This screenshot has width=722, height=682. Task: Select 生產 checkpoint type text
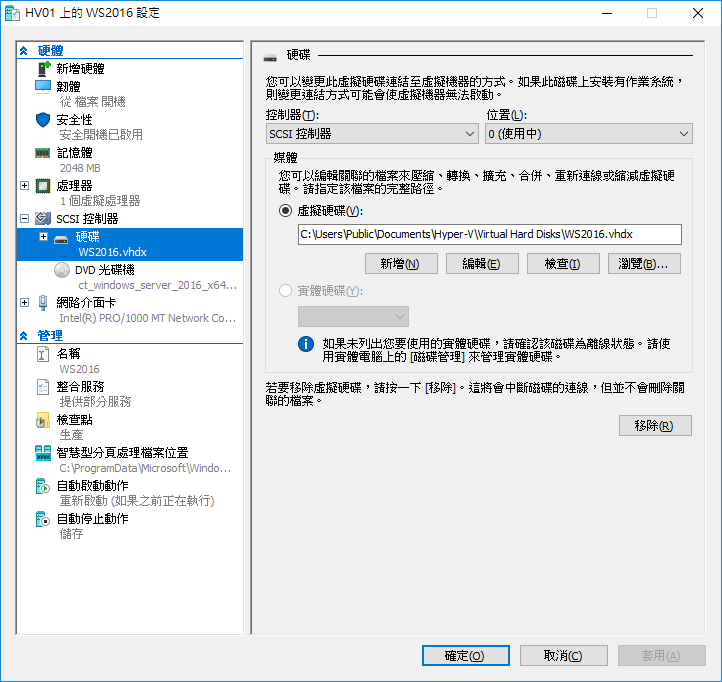pyautogui.click(x=71, y=435)
